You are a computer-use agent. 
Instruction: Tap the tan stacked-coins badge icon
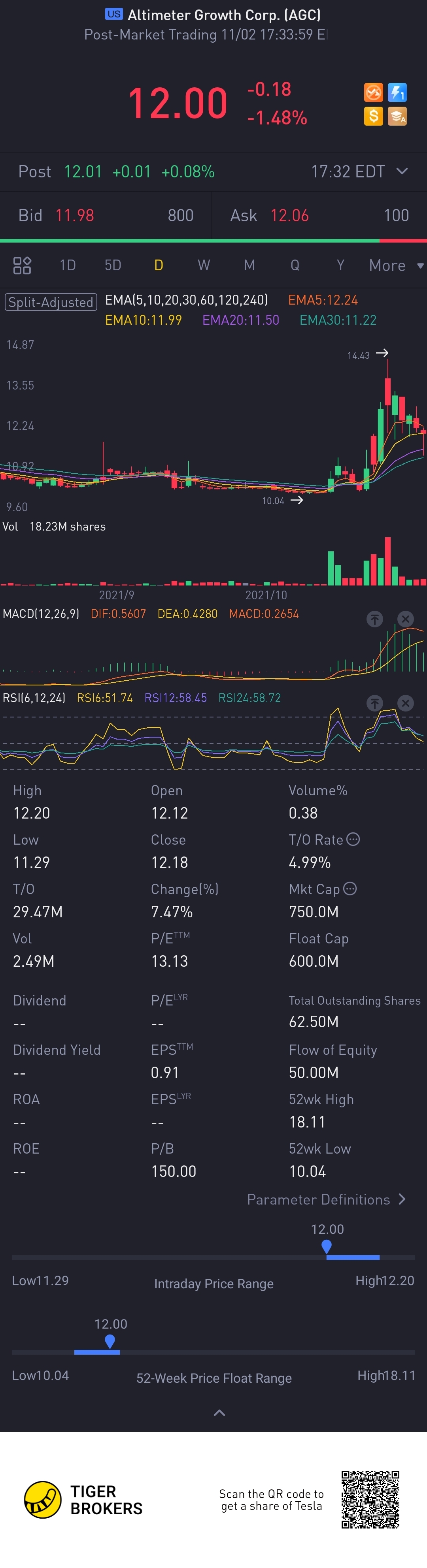(397, 116)
